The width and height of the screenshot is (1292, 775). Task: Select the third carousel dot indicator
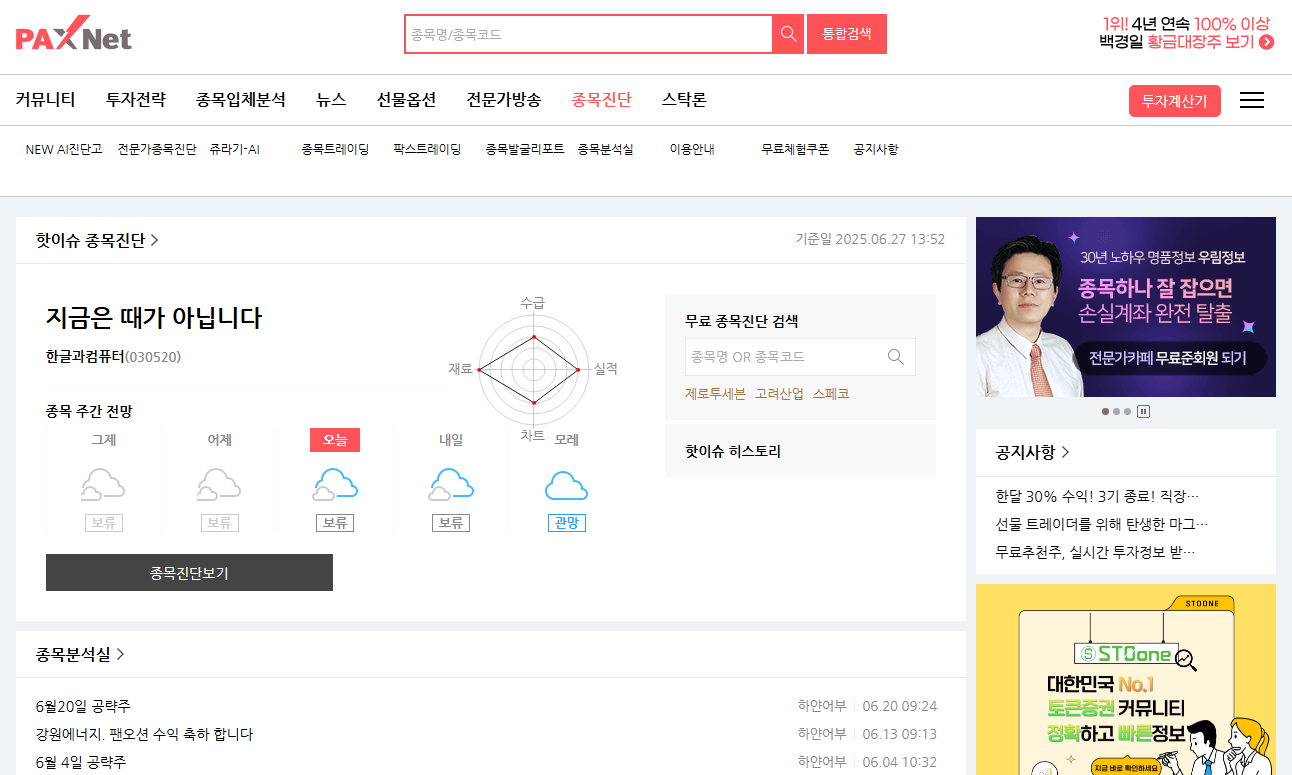(1128, 411)
